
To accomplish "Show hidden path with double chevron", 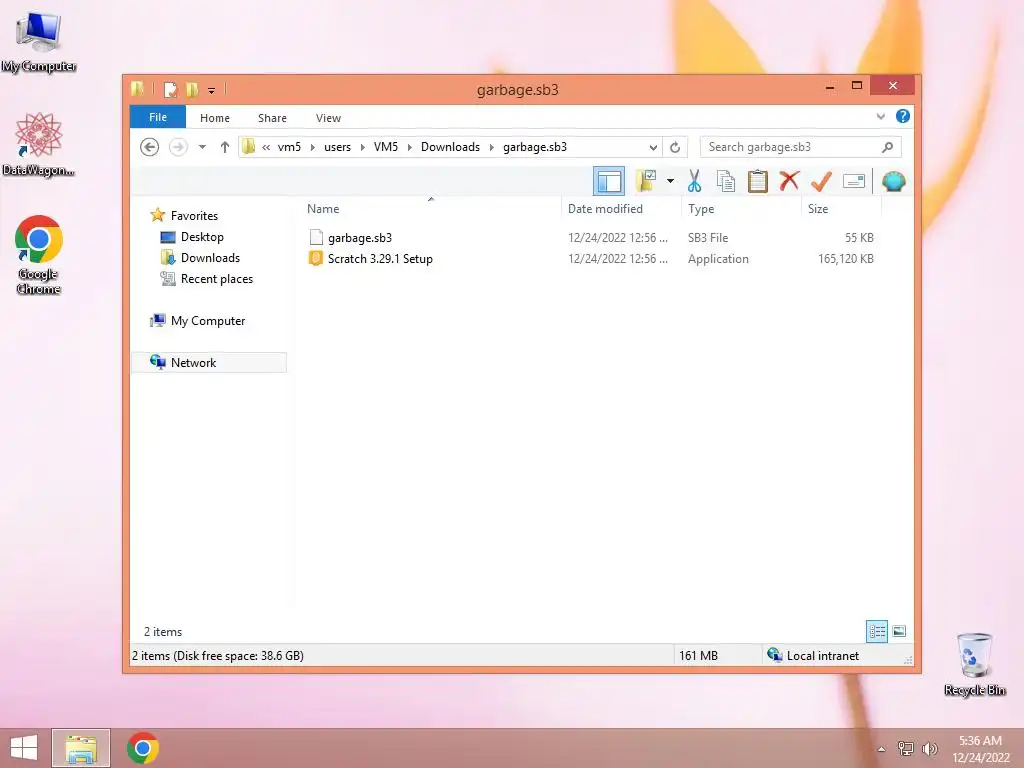I will [266, 147].
